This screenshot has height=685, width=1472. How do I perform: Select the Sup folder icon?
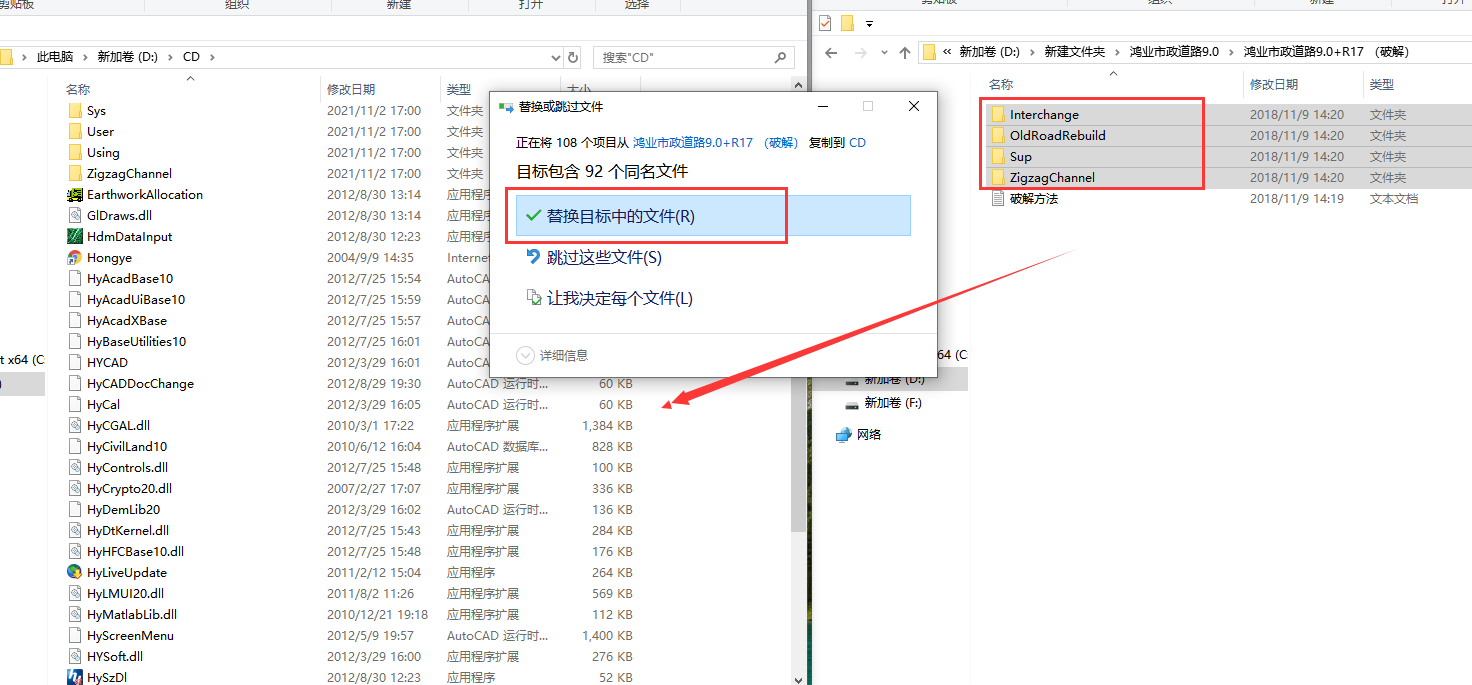point(997,157)
